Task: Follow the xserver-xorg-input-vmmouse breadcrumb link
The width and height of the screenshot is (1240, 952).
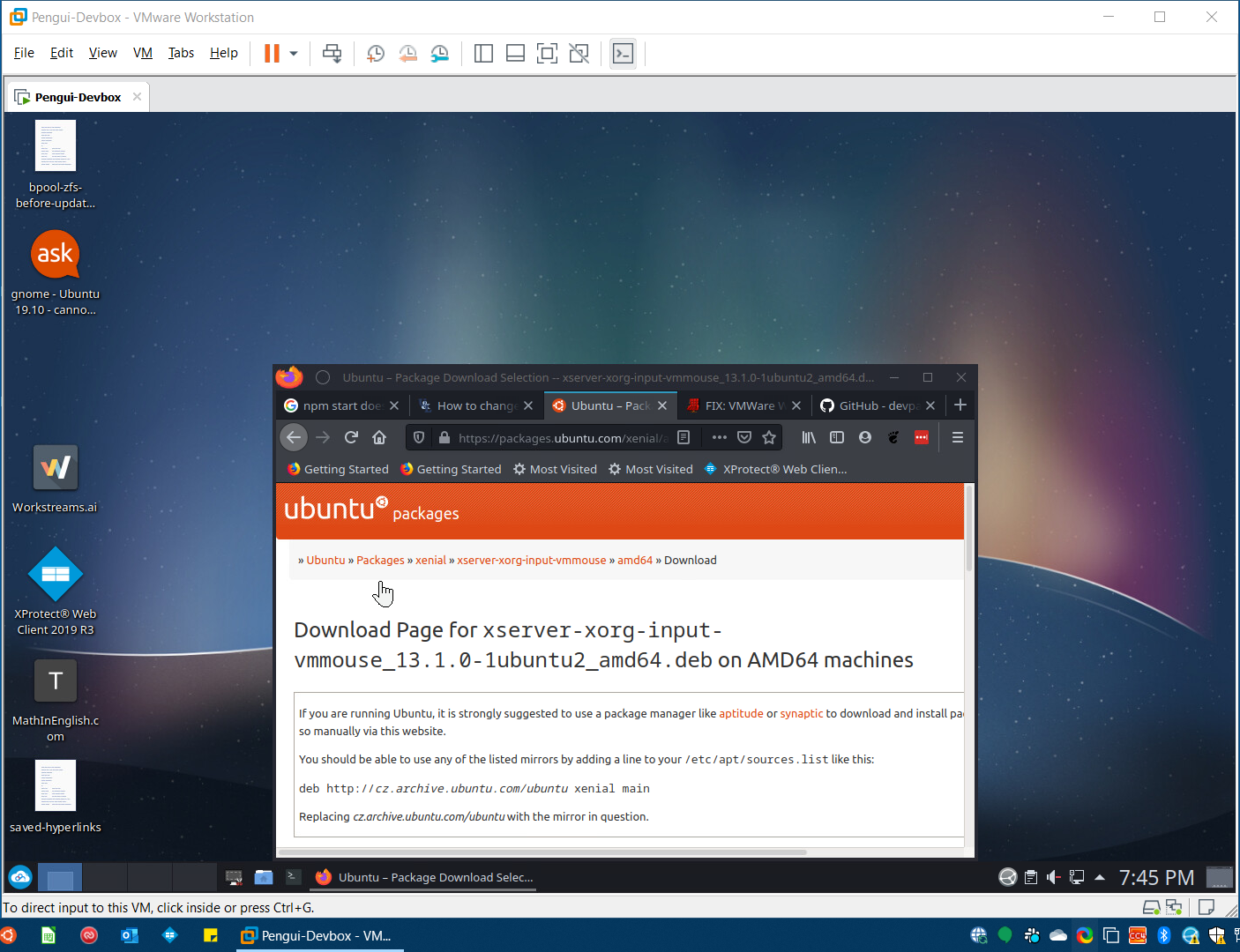Action: click(x=532, y=560)
